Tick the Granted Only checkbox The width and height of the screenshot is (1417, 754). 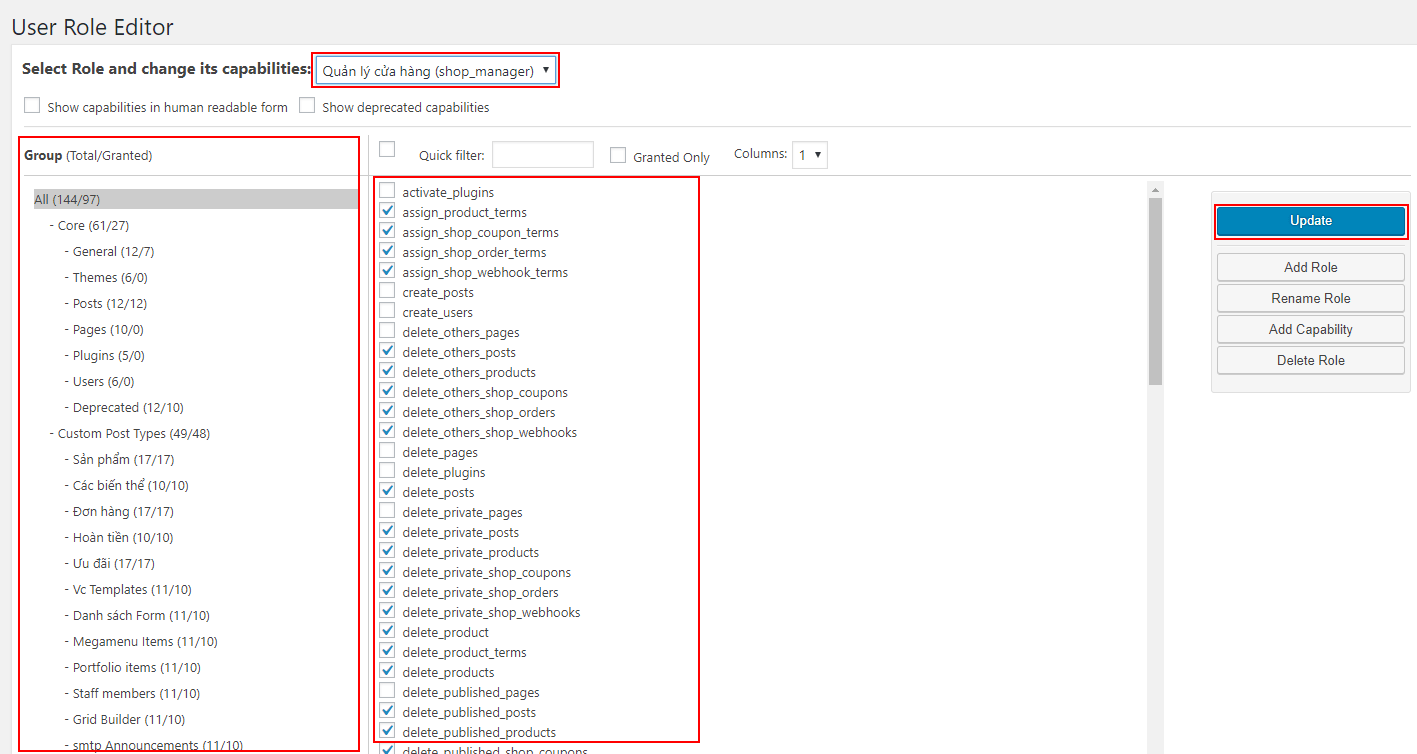618,155
